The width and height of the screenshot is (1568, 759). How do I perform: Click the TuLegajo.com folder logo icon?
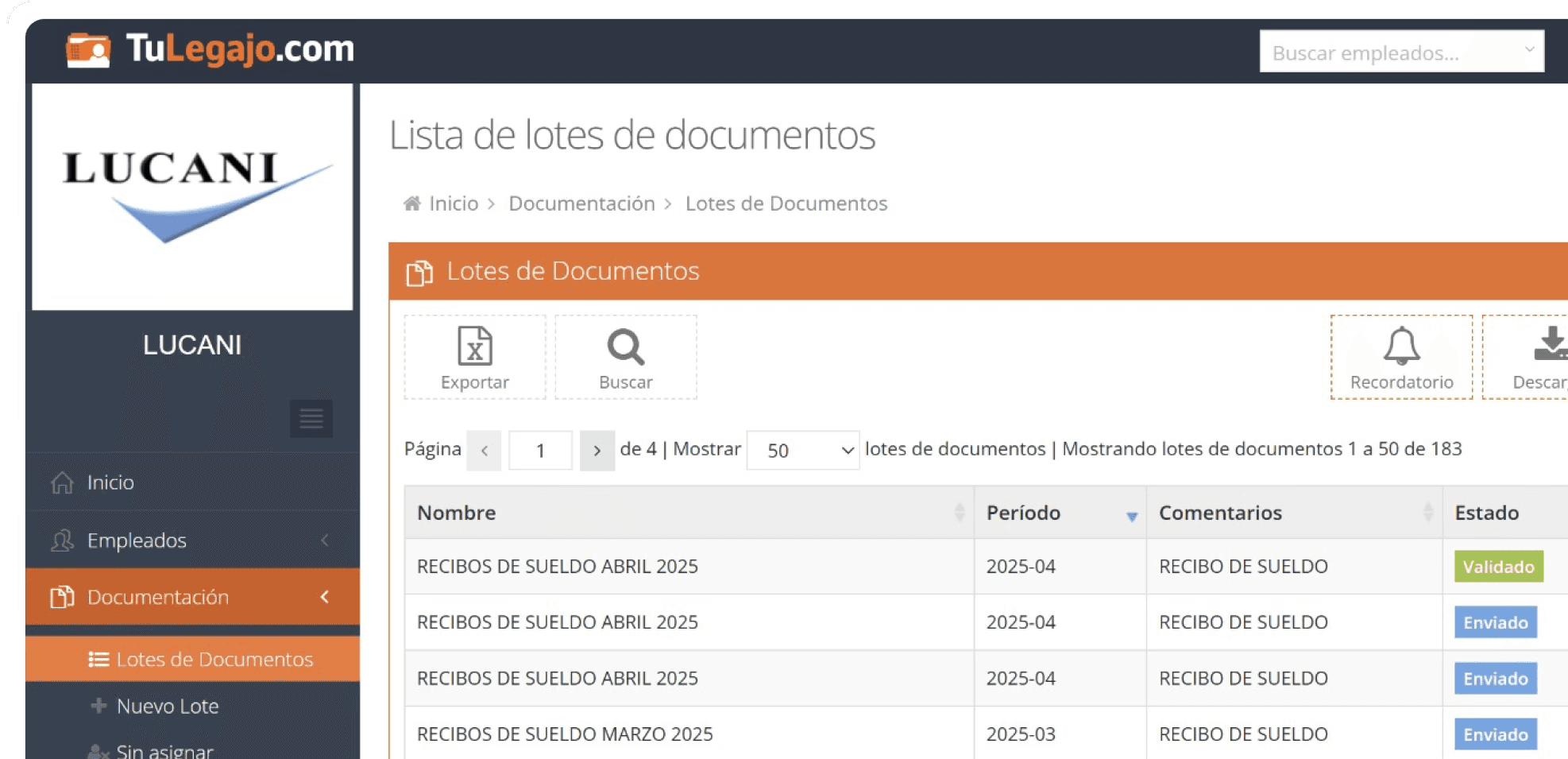pyautogui.click(x=87, y=49)
